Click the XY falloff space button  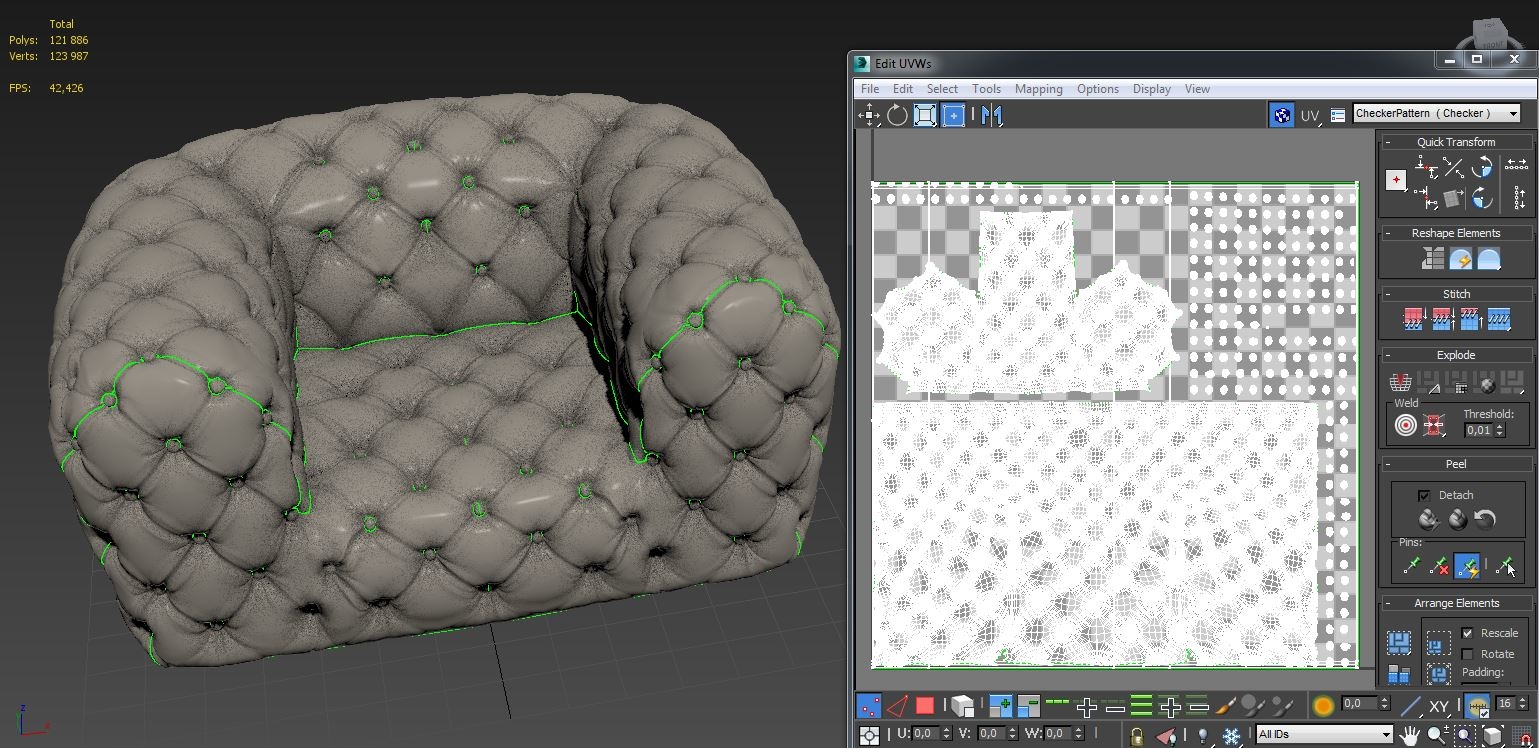coord(1439,706)
